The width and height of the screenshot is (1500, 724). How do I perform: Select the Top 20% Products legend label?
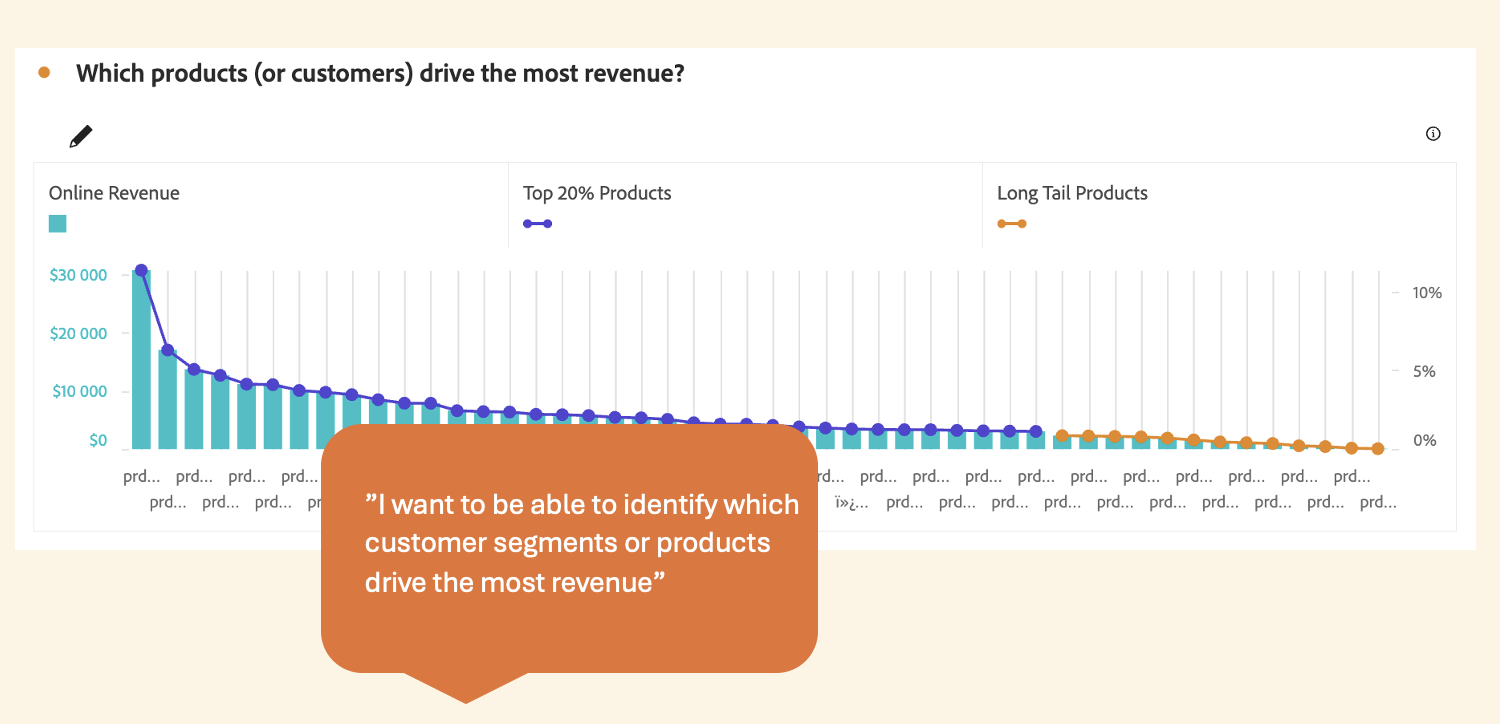pos(597,193)
